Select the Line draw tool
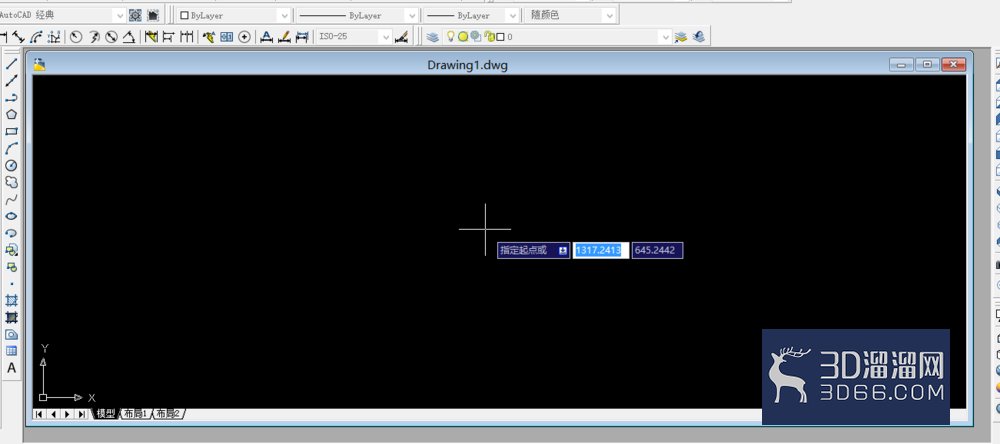Screen dimensions: 1000x444 click(11, 64)
